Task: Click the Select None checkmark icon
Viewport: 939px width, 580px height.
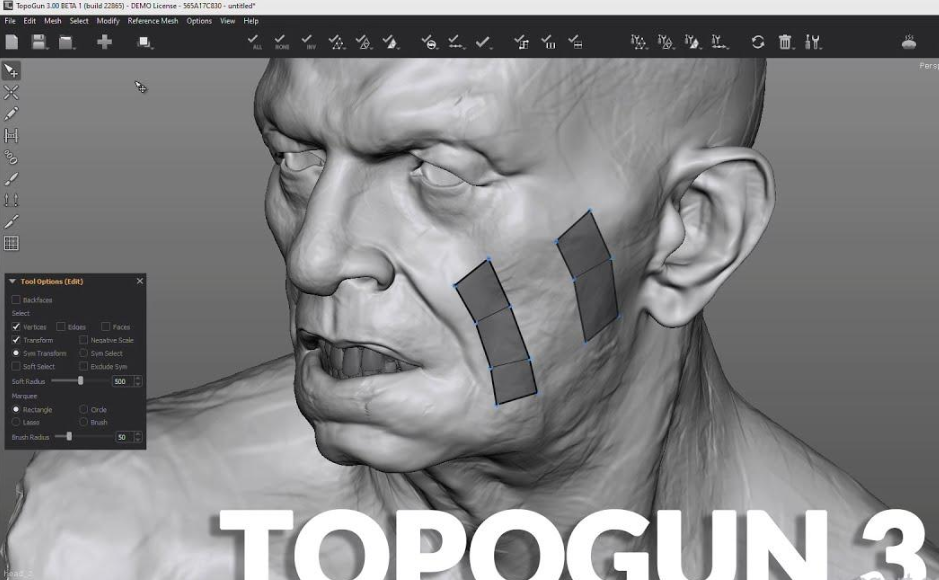Action: point(282,41)
